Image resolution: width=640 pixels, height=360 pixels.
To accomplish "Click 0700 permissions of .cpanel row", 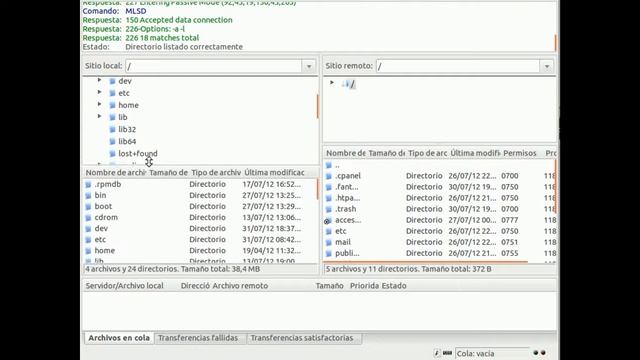I will tap(510, 176).
